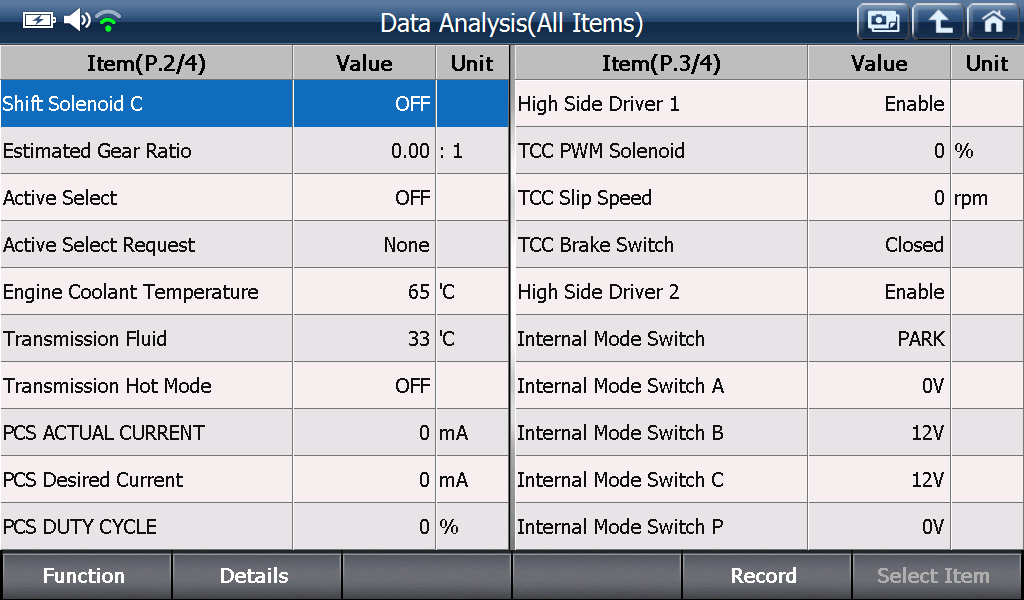Image resolution: width=1024 pixels, height=600 pixels.
Task: Select the TCC PWM Solenoid row
Action: 769,151
